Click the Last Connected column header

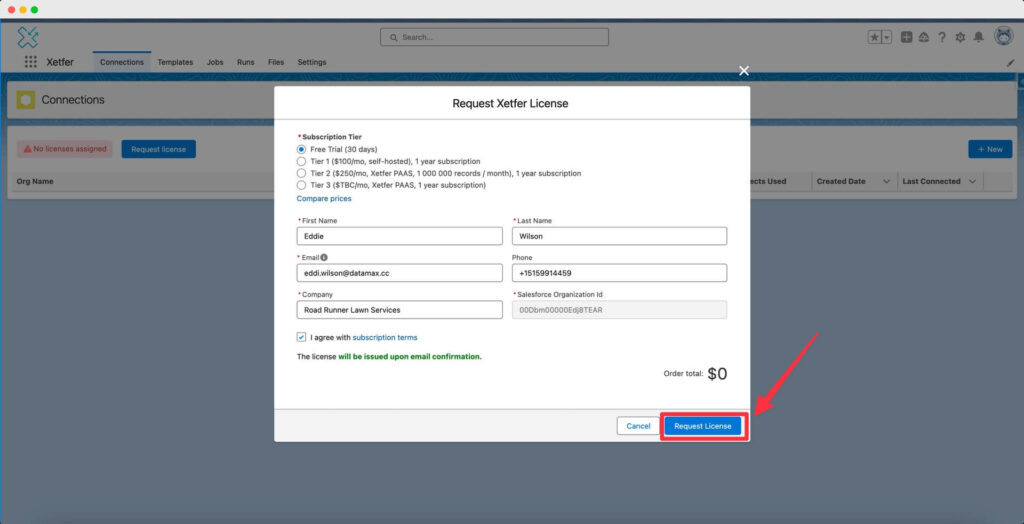(x=931, y=181)
